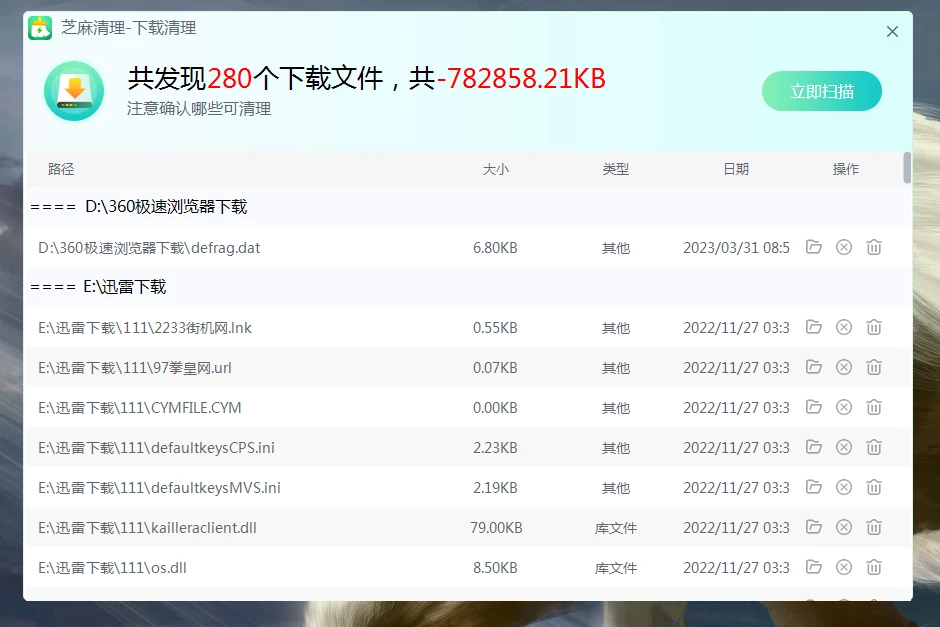This screenshot has width=940, height=627.
Task: Click circle-X icon for 2233街机网.lnk
Action: point(844,327)
